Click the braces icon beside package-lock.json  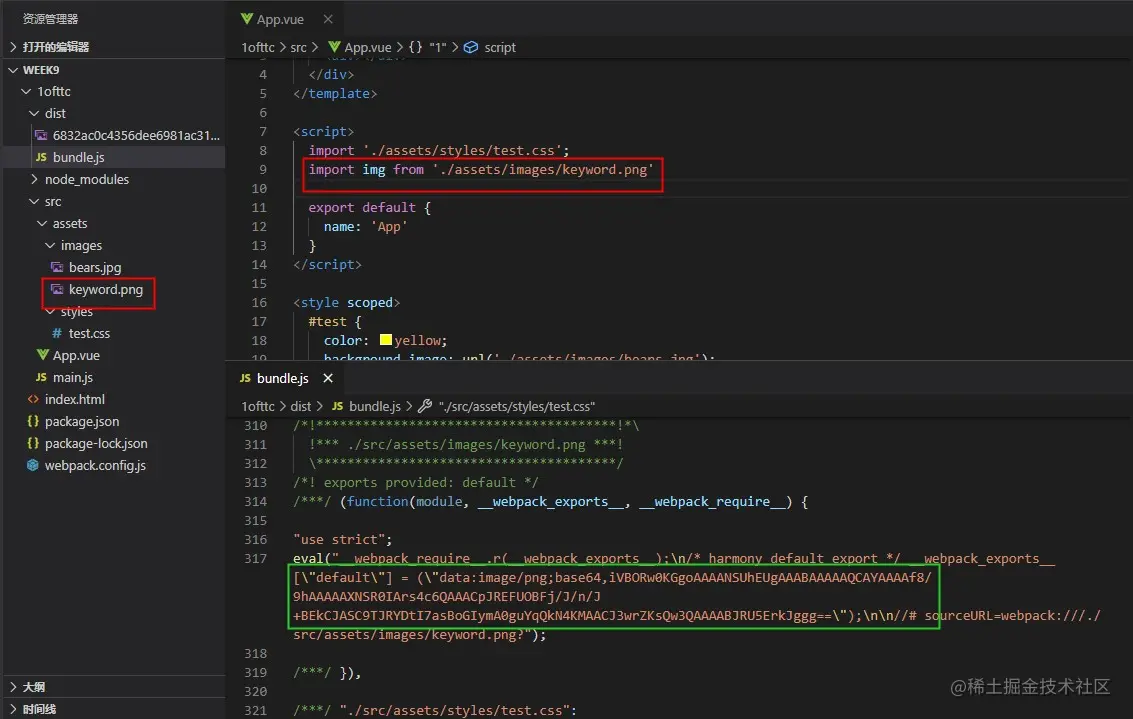33,444
